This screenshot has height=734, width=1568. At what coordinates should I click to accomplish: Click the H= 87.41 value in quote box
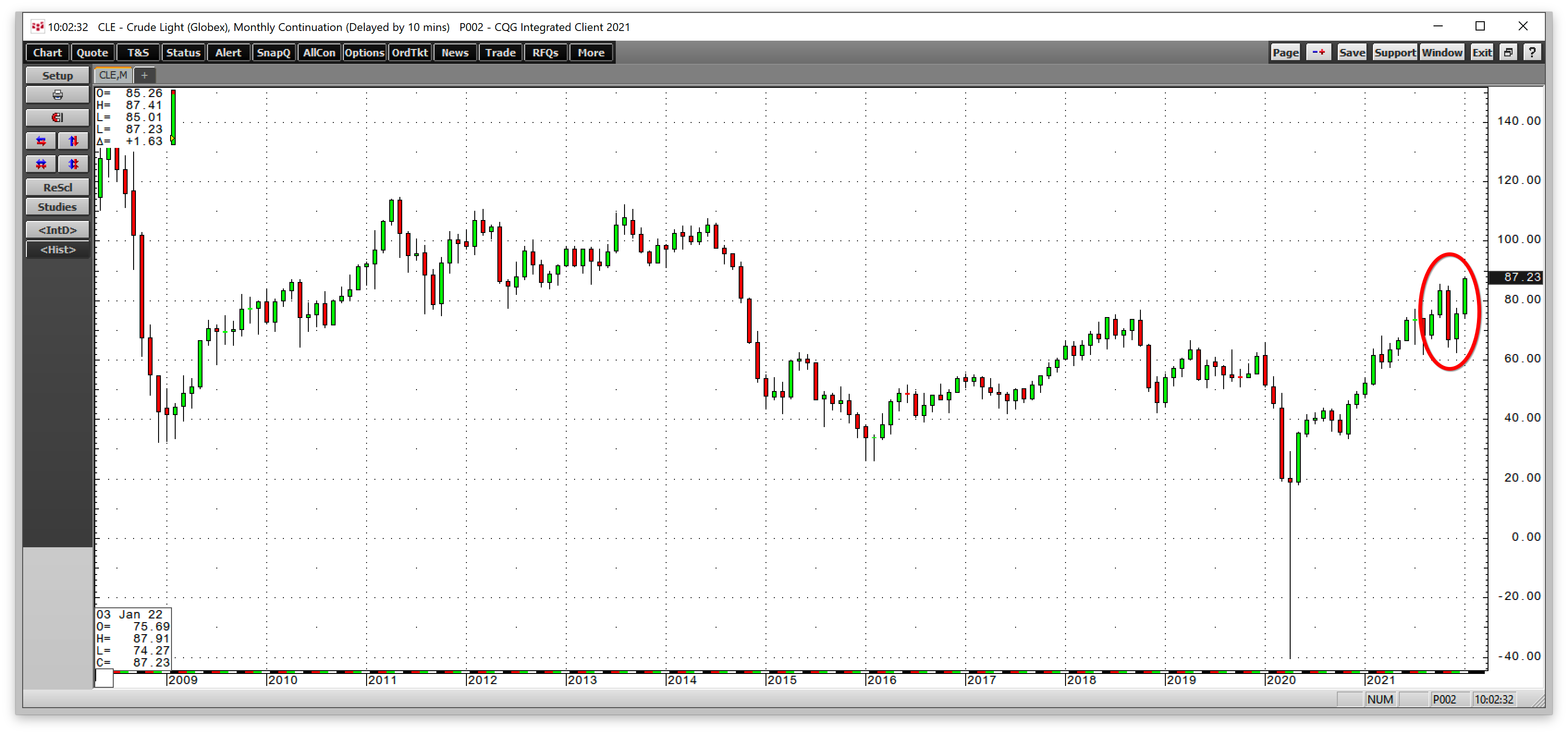pos(129,105)
